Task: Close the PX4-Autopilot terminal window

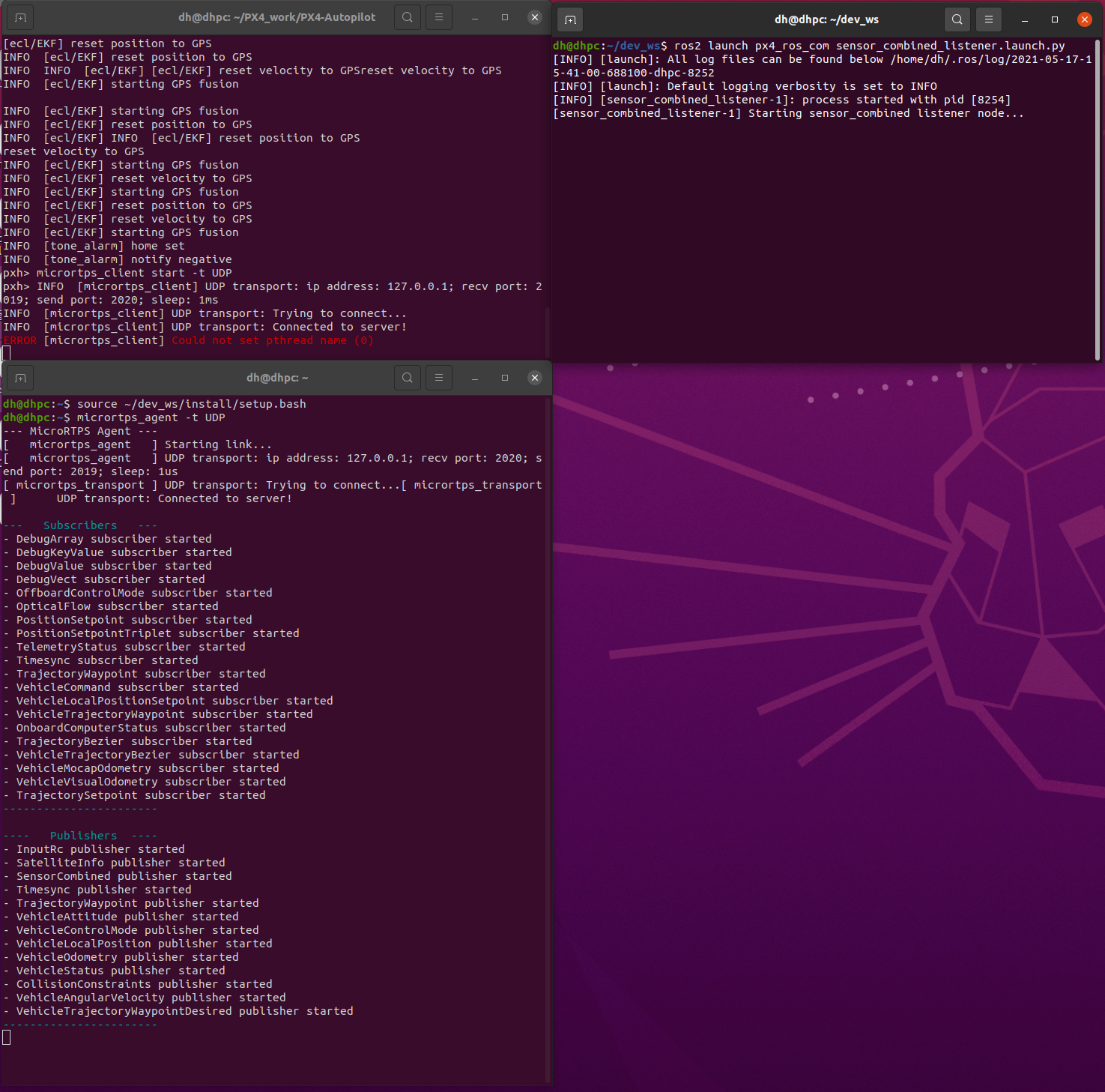Action: [x=535, y=17]
